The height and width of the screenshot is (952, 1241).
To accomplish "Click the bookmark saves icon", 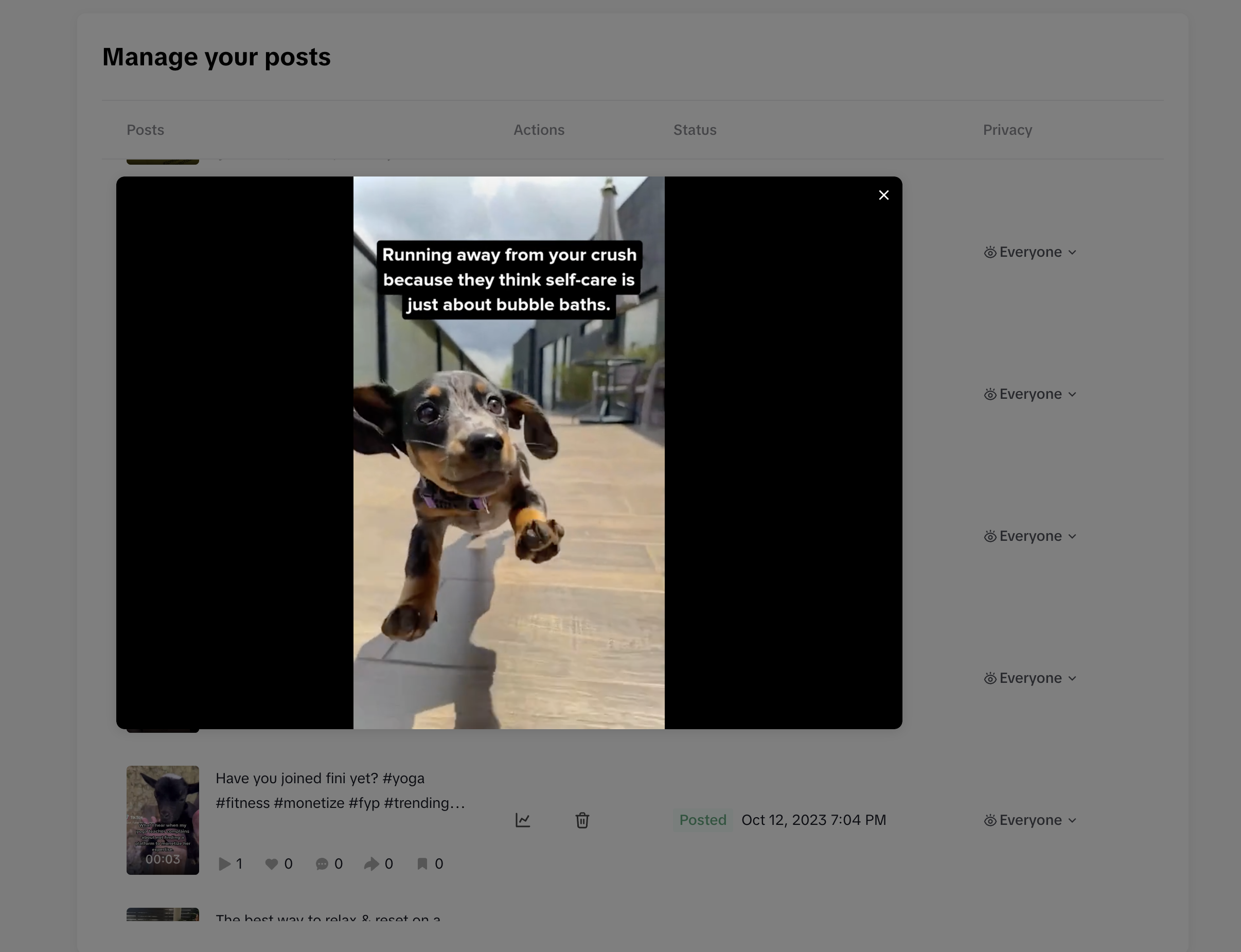I will tap(422, 863).
